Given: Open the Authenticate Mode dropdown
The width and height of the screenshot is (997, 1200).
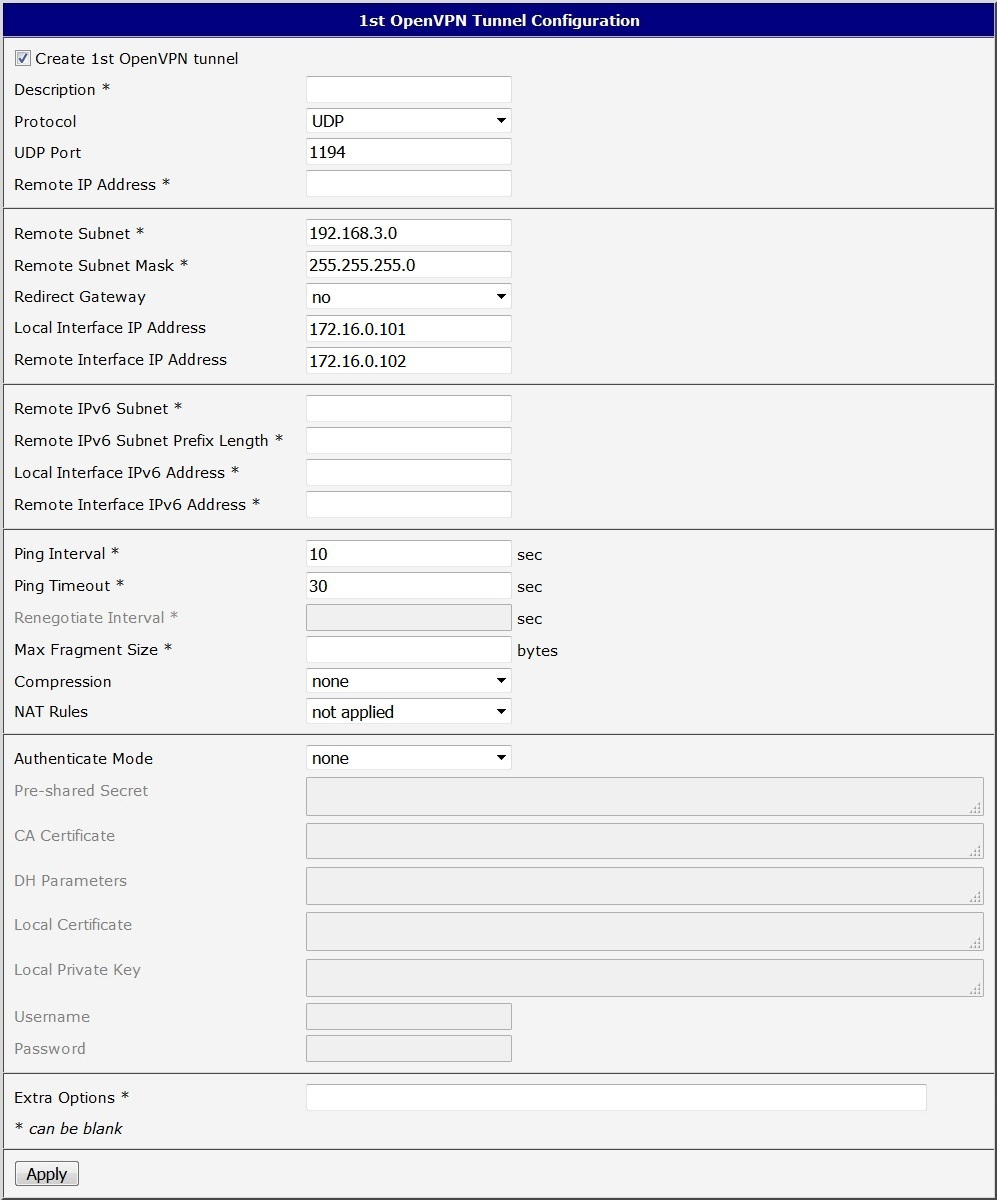Looking at the screenshot, I should 409,758.
